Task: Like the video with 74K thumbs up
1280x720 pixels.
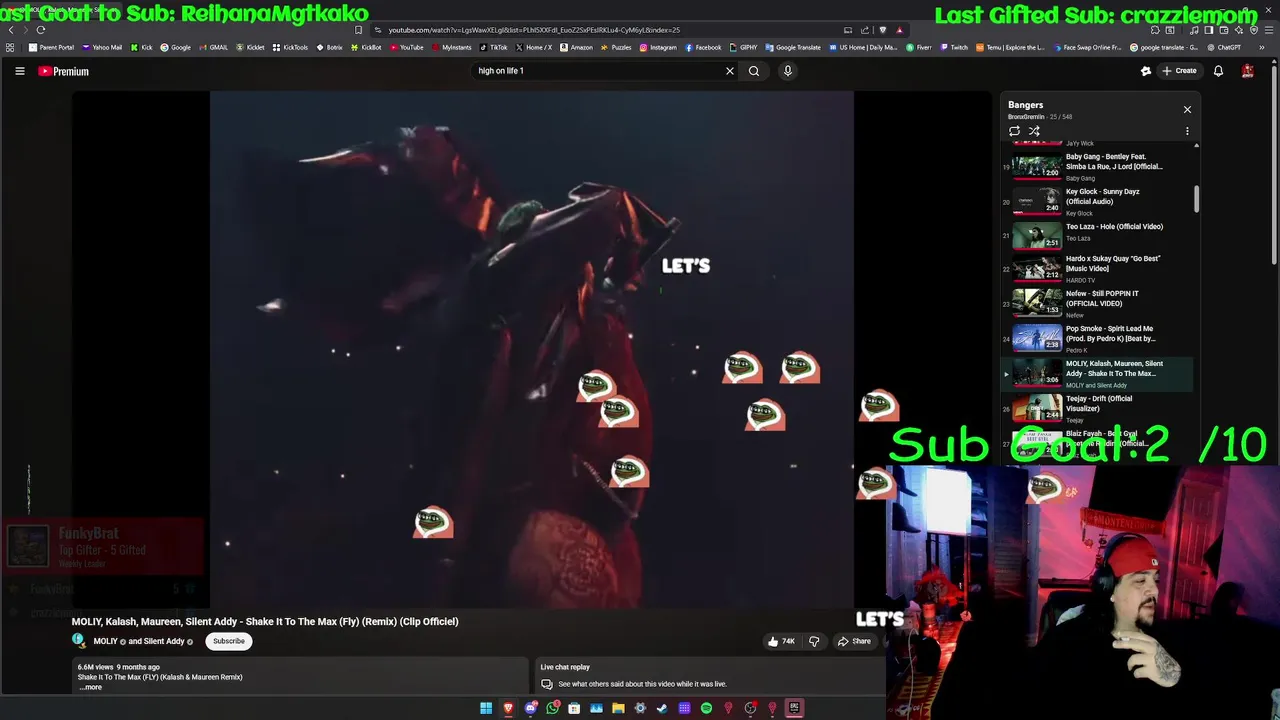Action: tap(780, 641)
